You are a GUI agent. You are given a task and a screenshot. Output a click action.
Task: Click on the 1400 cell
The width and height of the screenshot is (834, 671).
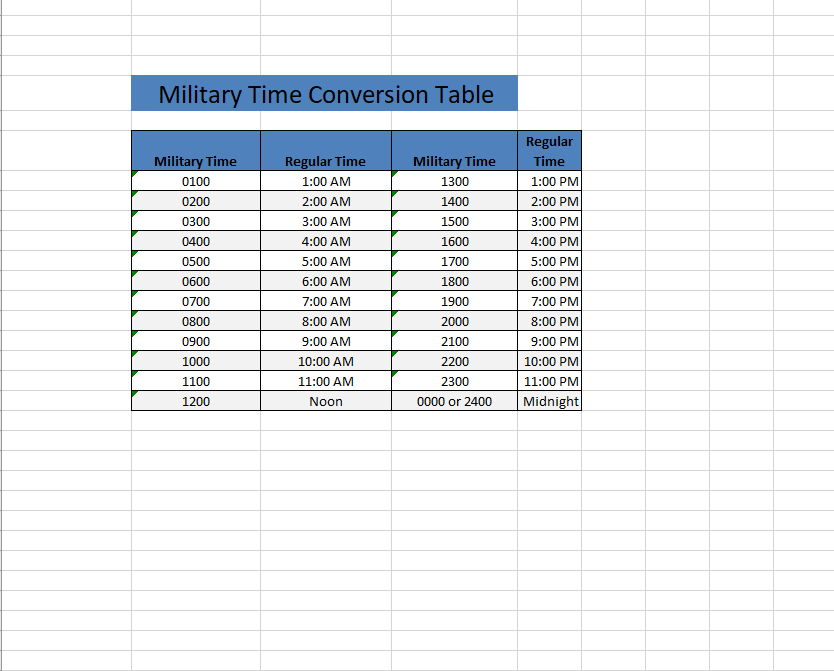[454, 202]
